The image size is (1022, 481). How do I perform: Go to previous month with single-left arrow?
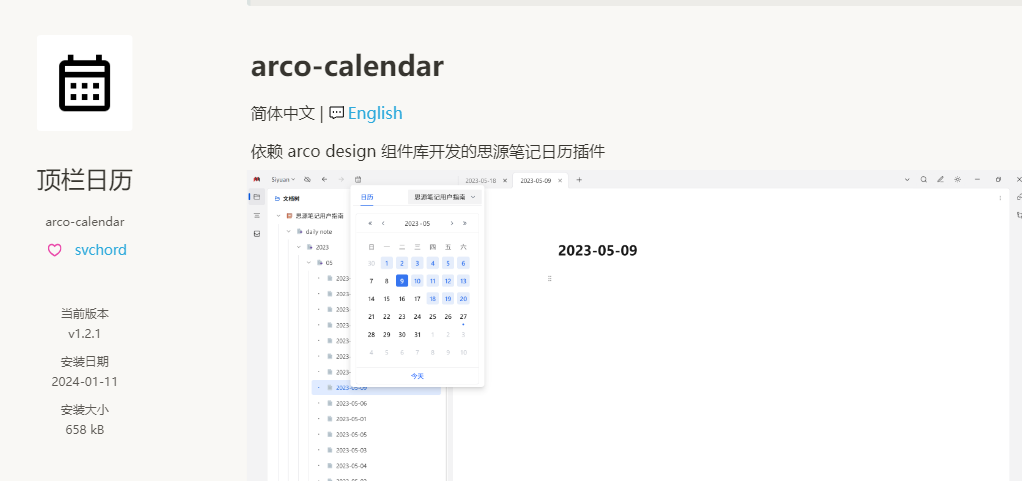click(x=383, y=224)
